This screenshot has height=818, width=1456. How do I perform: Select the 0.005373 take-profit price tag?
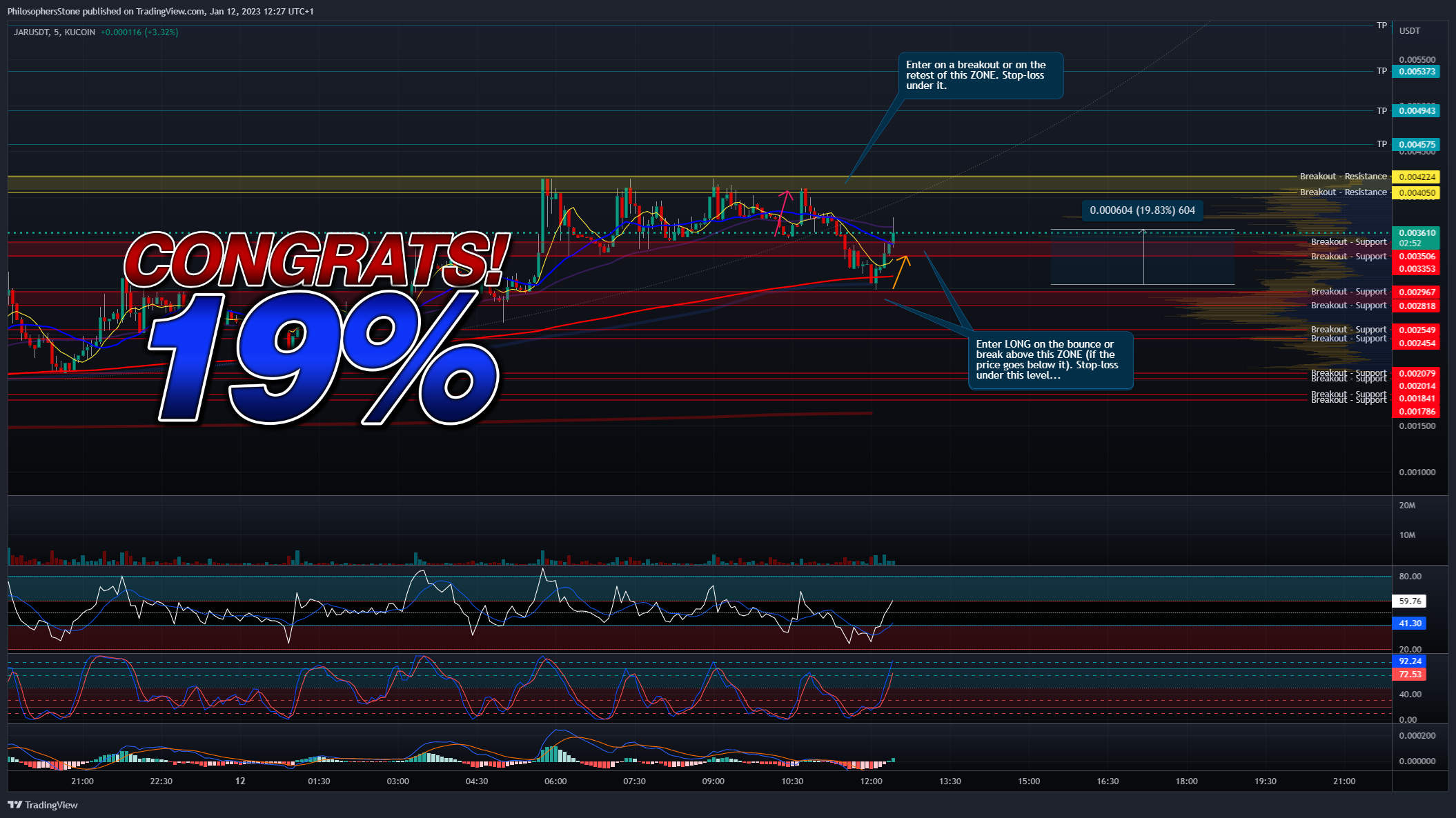1416,71
